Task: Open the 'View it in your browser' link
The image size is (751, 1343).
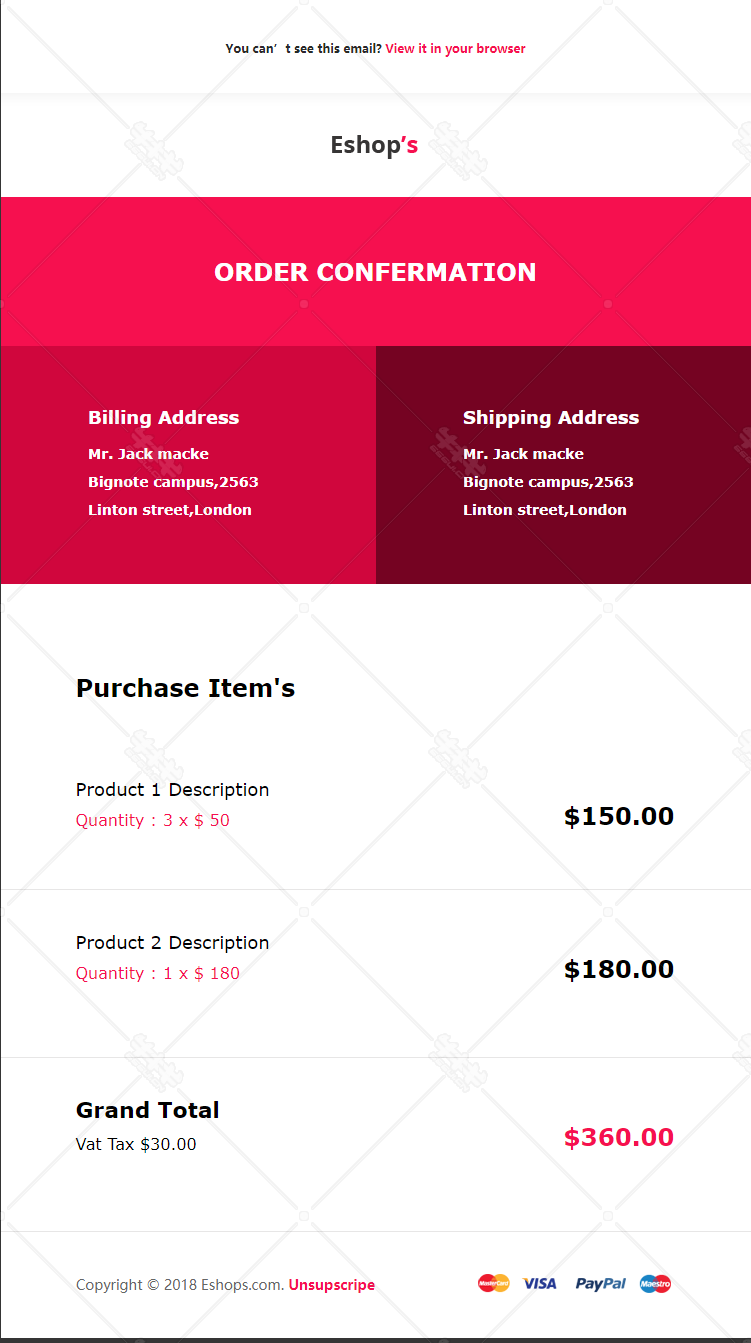Action: [x=455, y=48]
